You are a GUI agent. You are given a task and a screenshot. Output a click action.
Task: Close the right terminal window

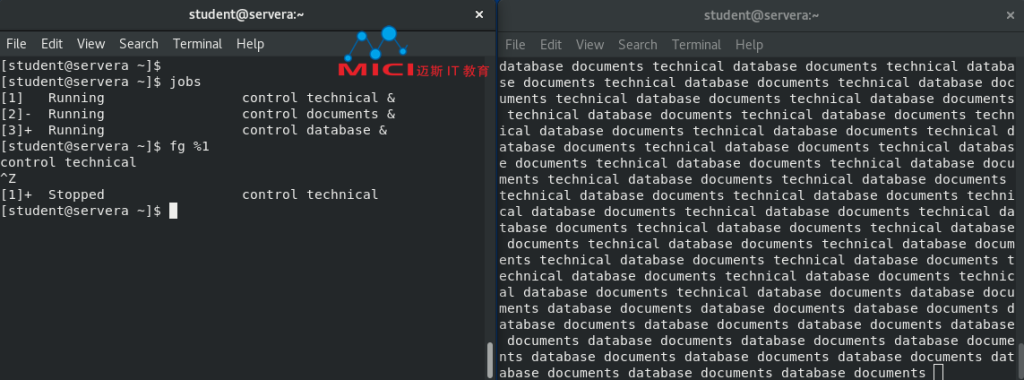[1010, 15]
